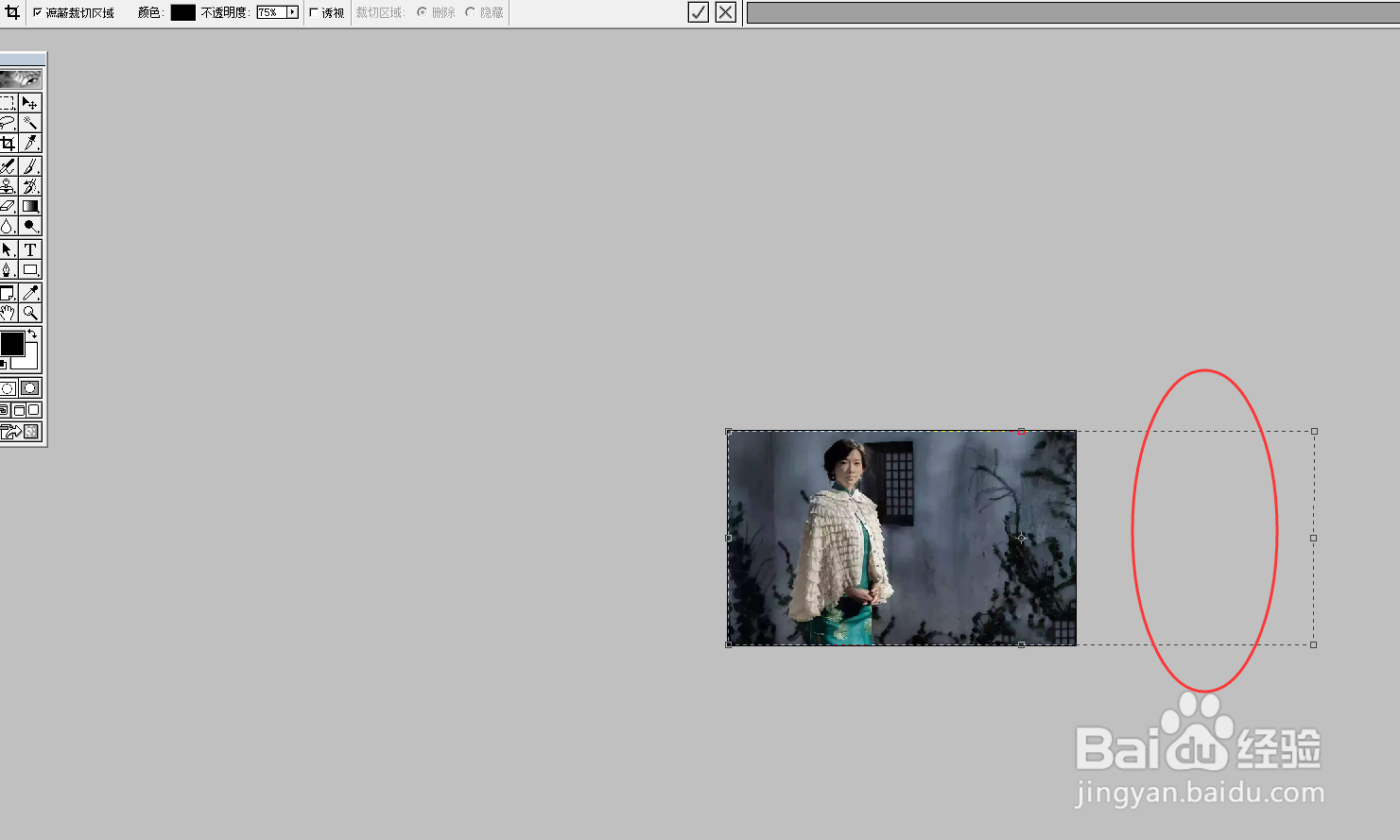Click the opacity 75% input field
The width and height of the screenshot is (1400, 840).
pyautogui.click(x=271, y=12)
